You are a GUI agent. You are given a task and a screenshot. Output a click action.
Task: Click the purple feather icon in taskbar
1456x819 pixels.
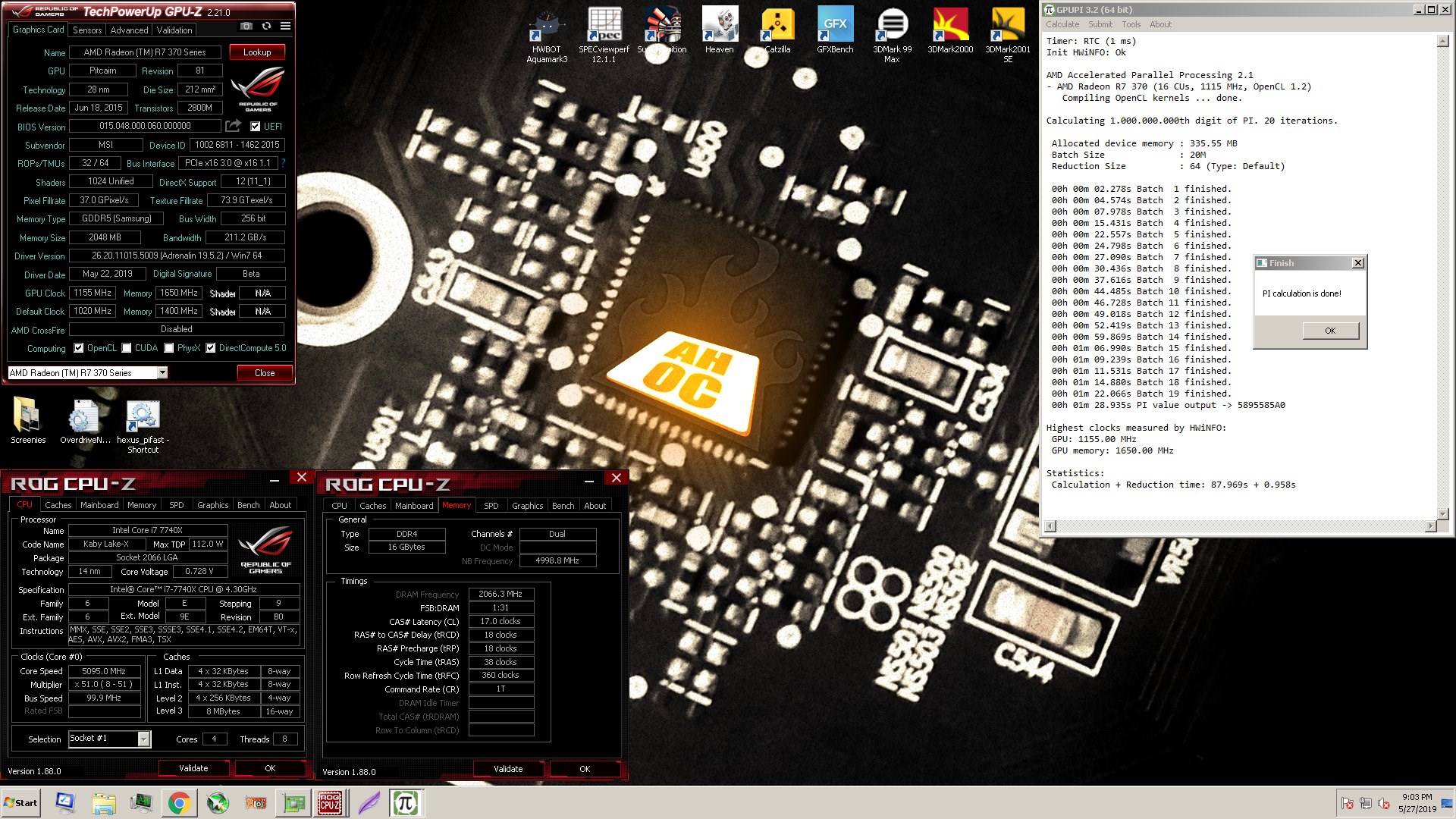[x=369, y=803]
